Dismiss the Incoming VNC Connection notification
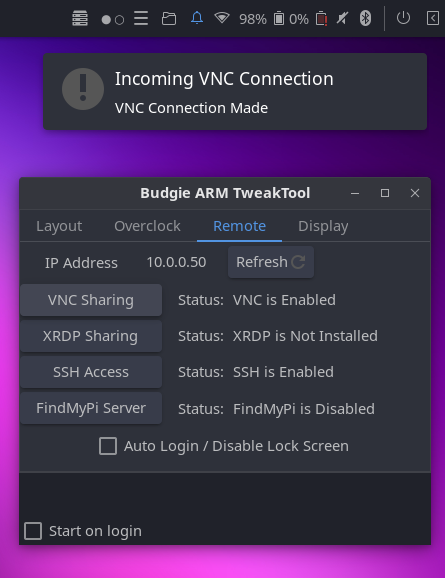This screenshot has height=578, width=445. (235, 91)
